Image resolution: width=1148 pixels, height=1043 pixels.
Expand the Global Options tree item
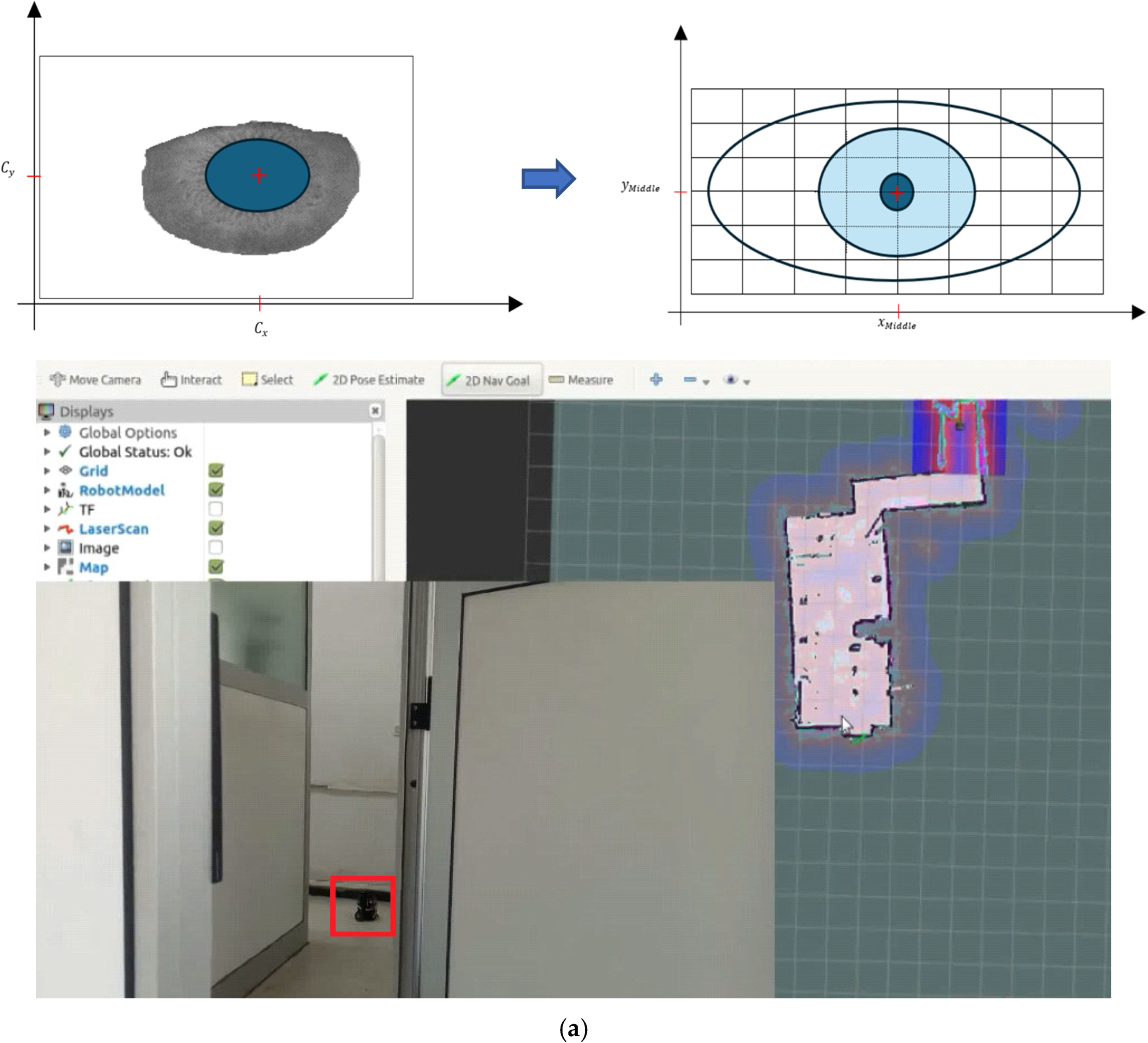47,432
